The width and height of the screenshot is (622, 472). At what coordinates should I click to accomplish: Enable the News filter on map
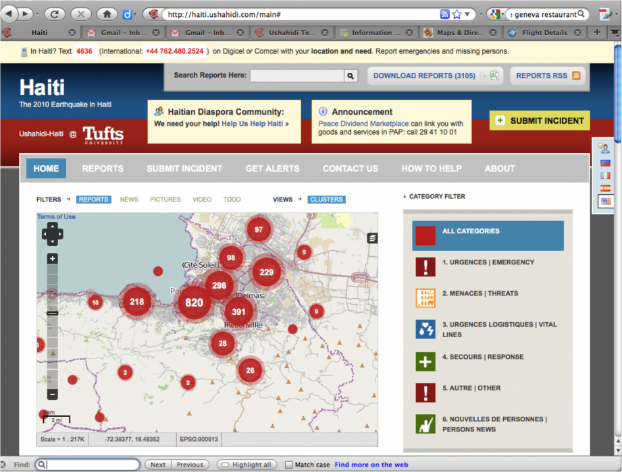click(129, 199)
